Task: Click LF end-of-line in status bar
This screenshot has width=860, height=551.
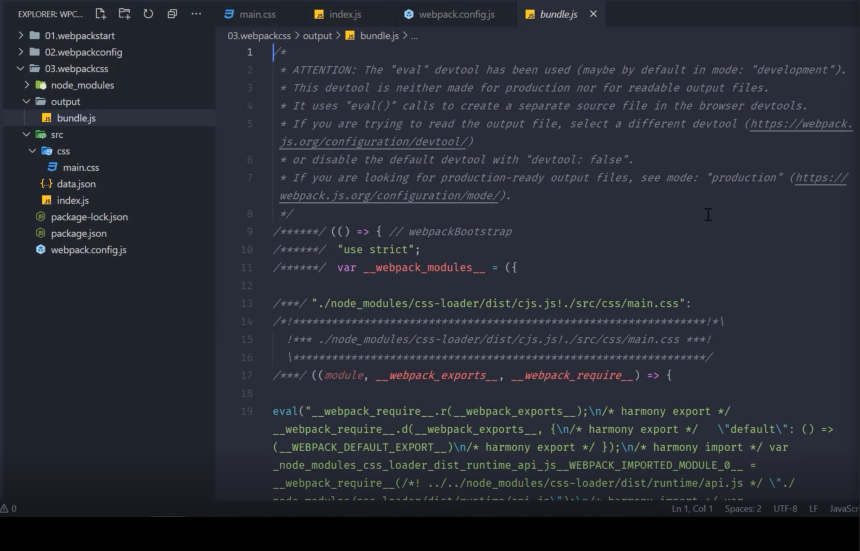Action: (813, 509)
